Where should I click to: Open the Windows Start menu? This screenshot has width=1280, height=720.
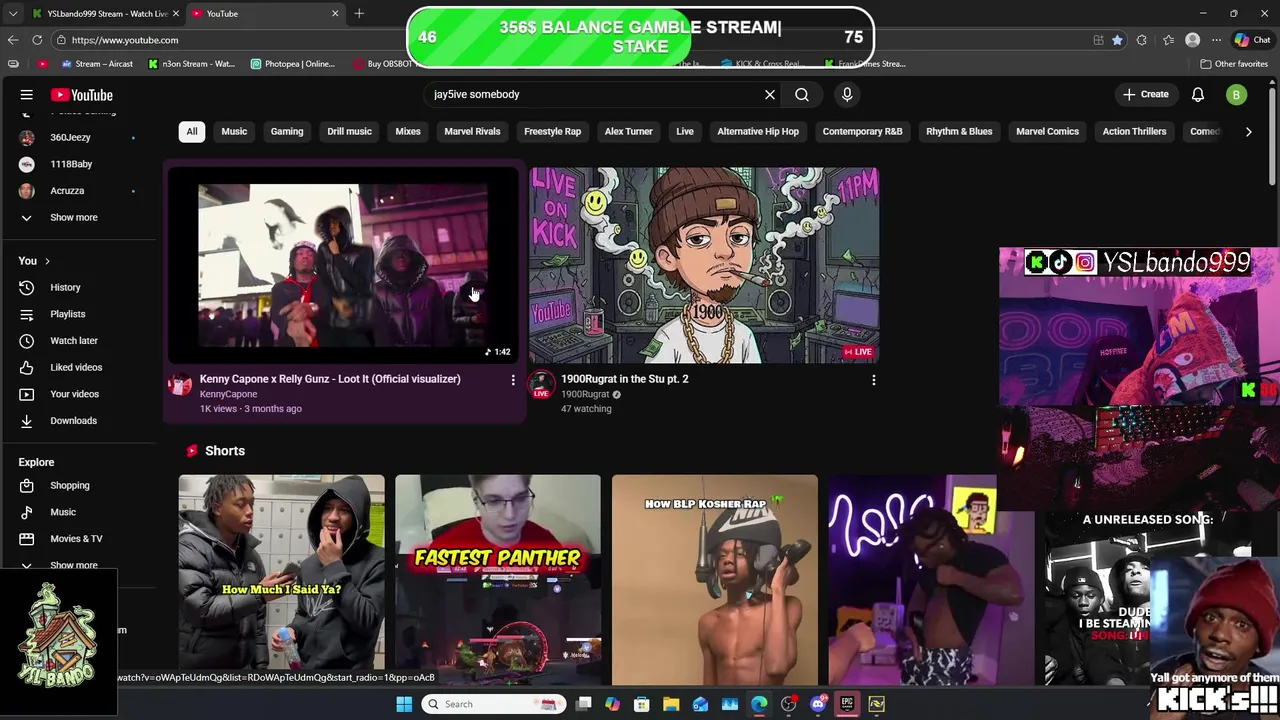404,704
